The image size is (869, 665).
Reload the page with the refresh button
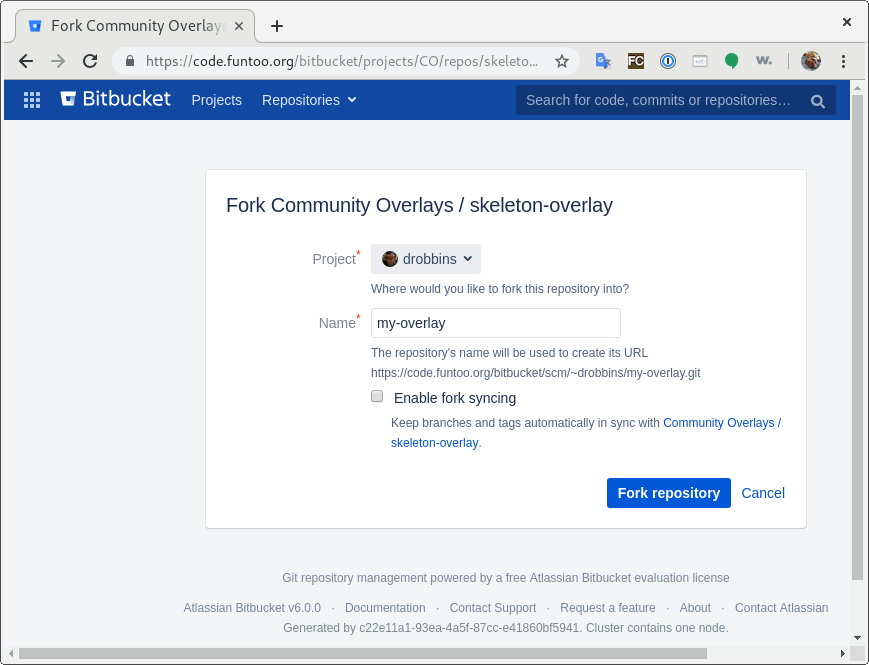(90, 61)
